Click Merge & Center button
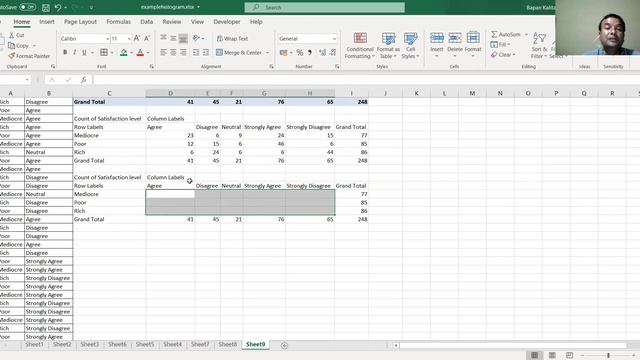The width and height of the screenshot is (640, 360). [239, 53]
